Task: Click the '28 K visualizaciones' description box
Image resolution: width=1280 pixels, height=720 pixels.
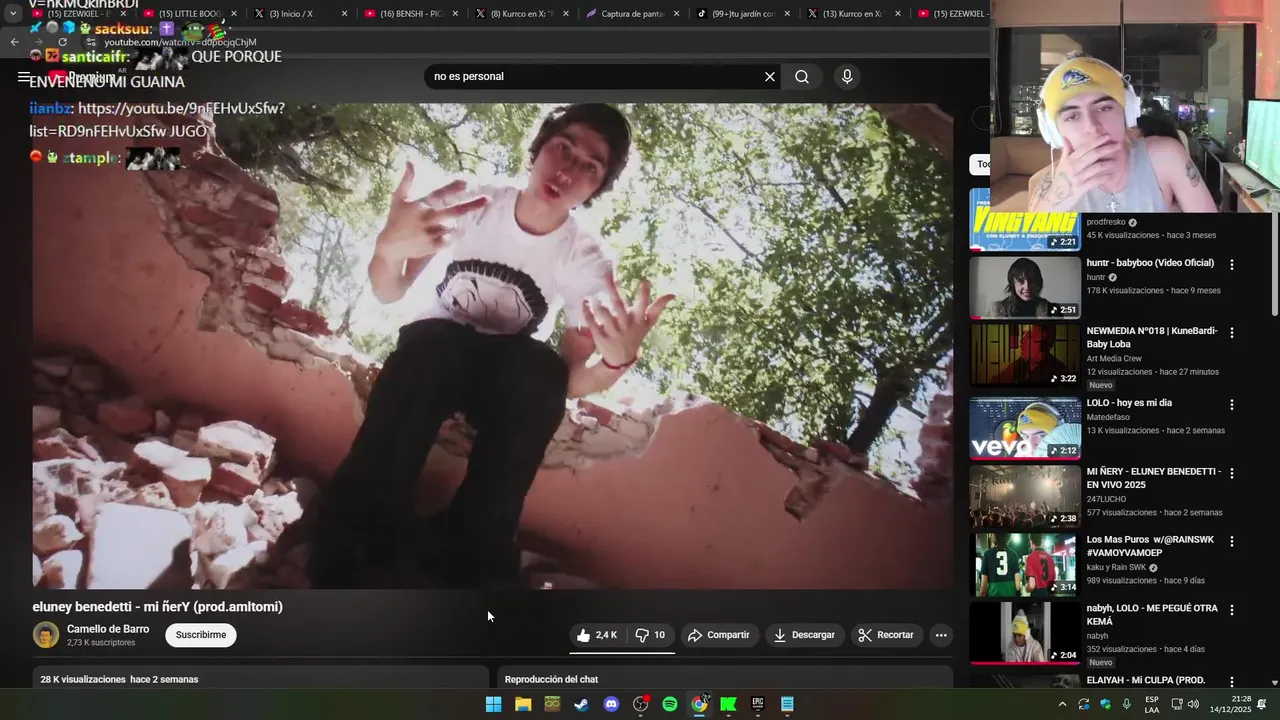Action: point(260,678)
